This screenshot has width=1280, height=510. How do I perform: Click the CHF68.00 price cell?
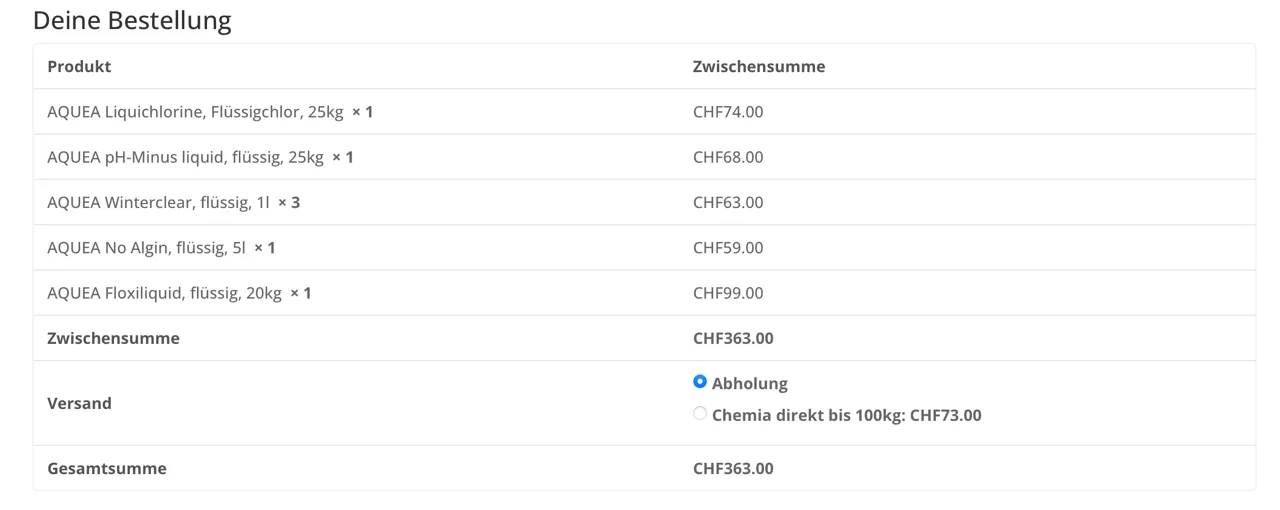click(728, 157)
